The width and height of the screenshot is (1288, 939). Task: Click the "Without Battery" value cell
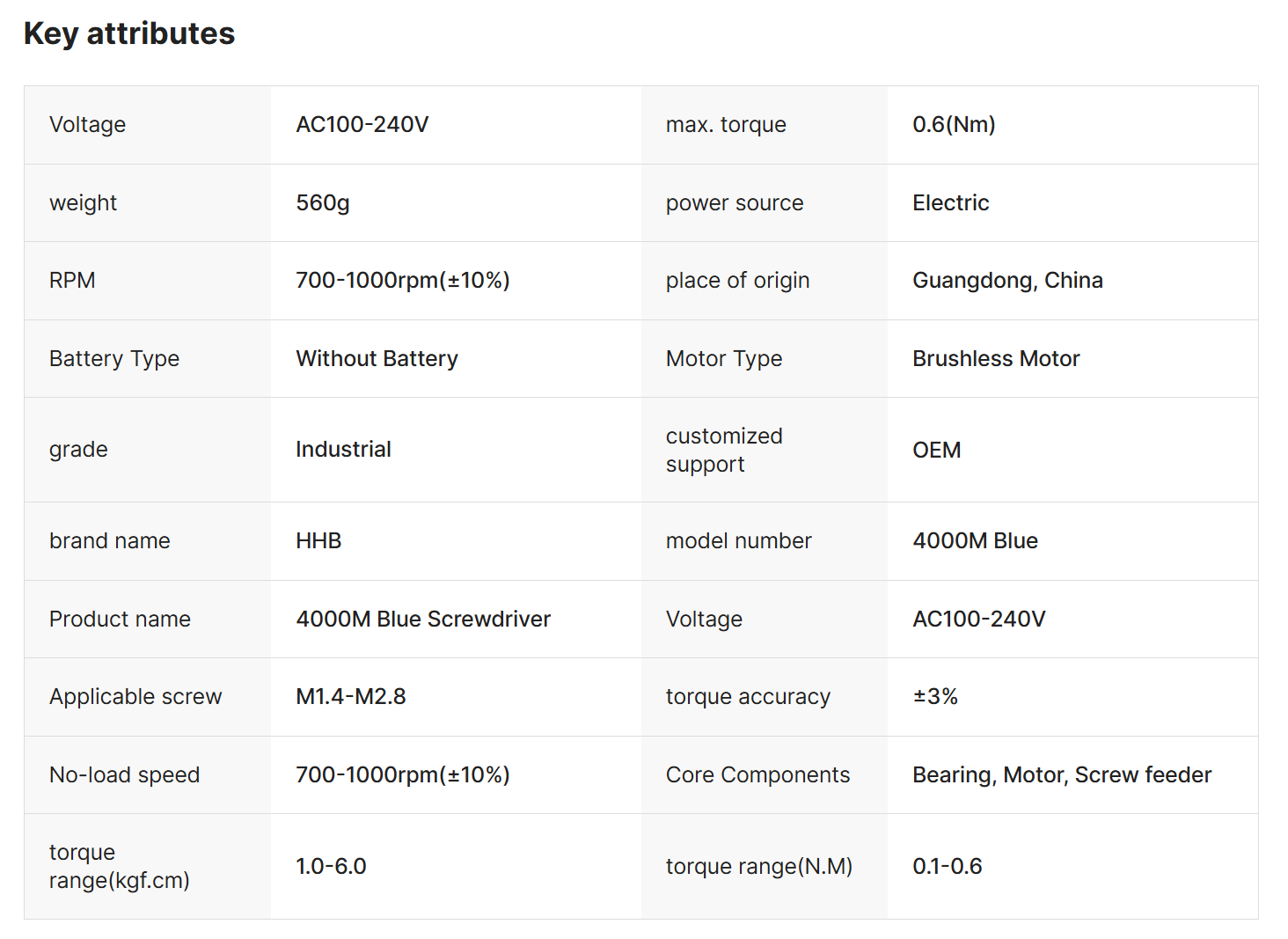coord(377,359)
